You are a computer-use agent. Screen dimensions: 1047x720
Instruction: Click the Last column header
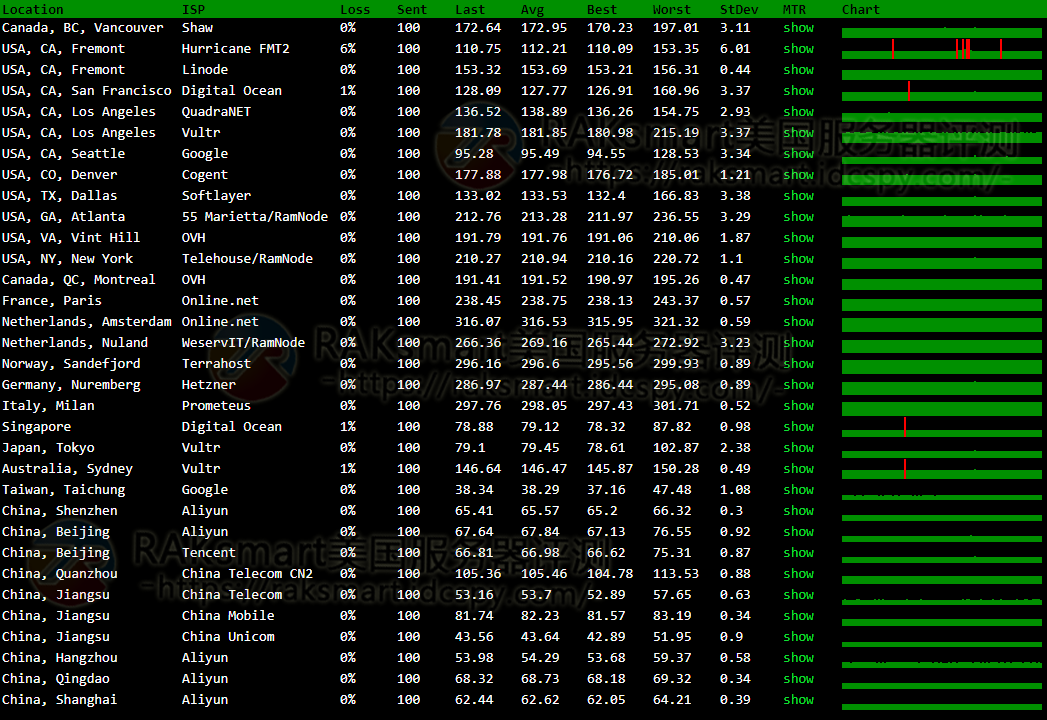pyautogui.click(x=470, y=9)
